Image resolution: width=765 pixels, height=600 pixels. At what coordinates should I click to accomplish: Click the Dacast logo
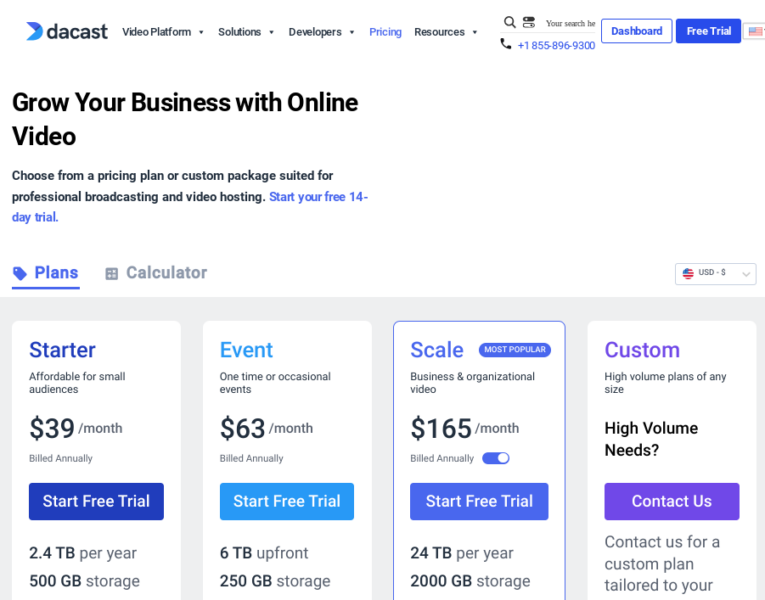pyautogui.click(x=67, y=31)
